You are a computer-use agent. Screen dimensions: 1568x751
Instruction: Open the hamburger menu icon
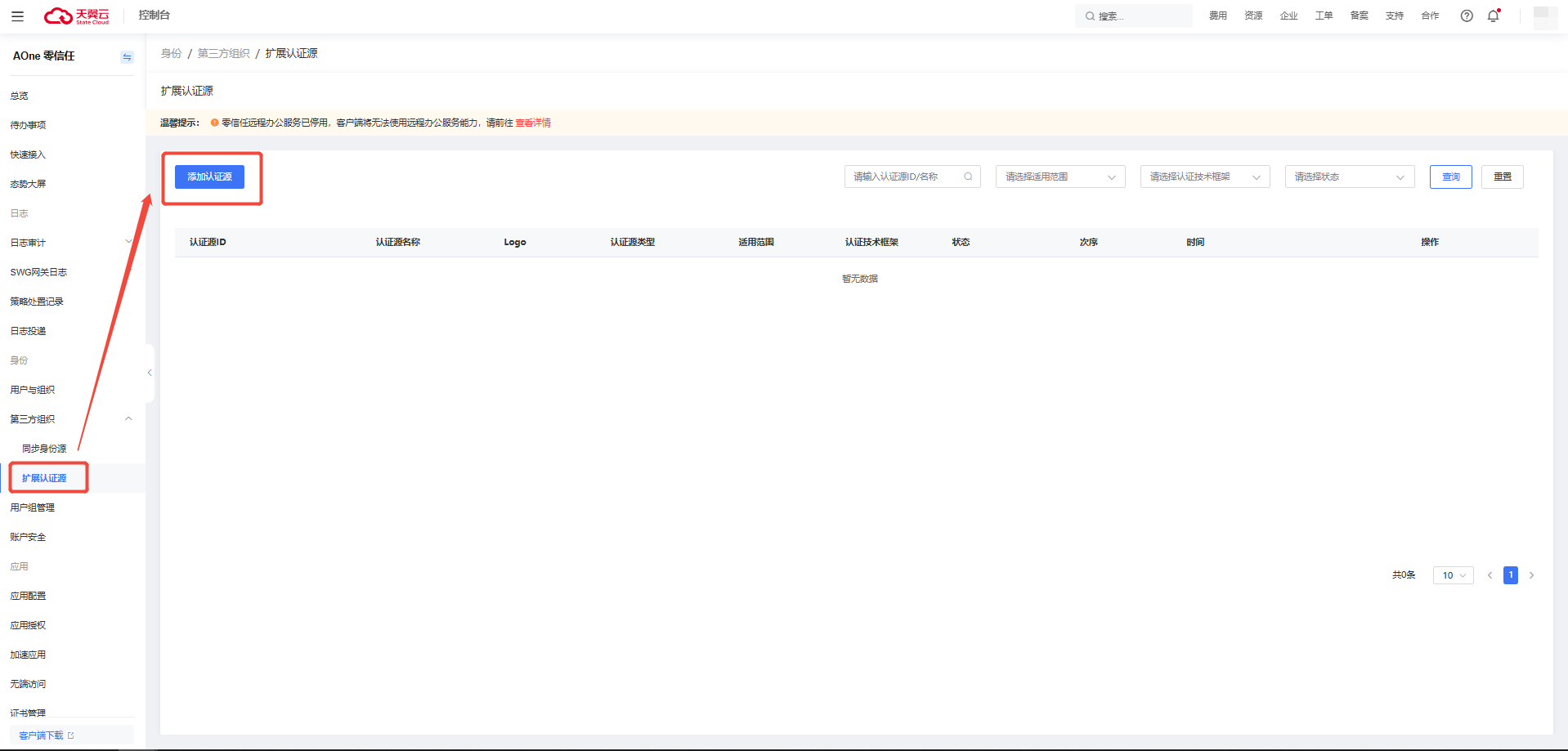(17, 16)
